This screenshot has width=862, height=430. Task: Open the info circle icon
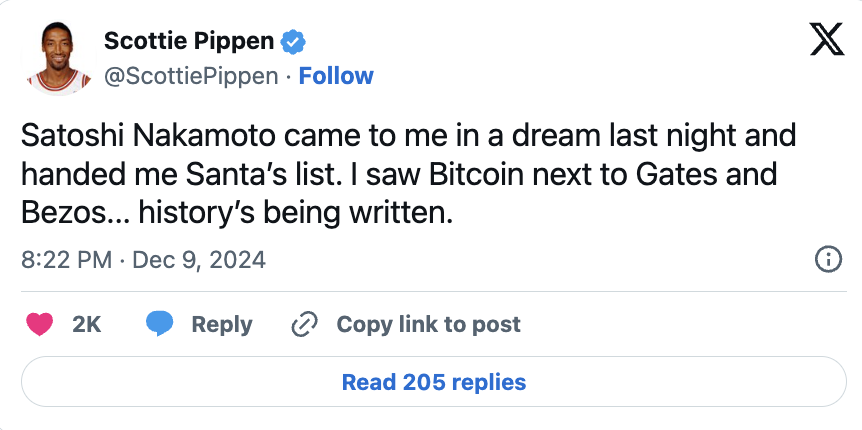click(x=828, y=260)
